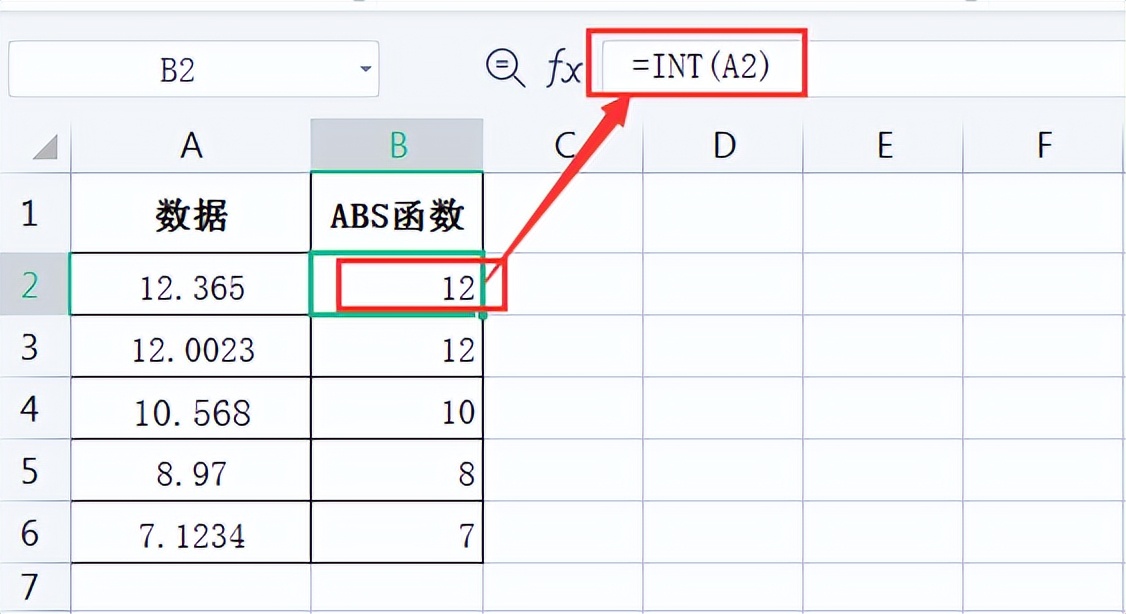Select column D header
Image resolution: width=1126 pixels, height=614 pixels.
[x=723, y=146]
